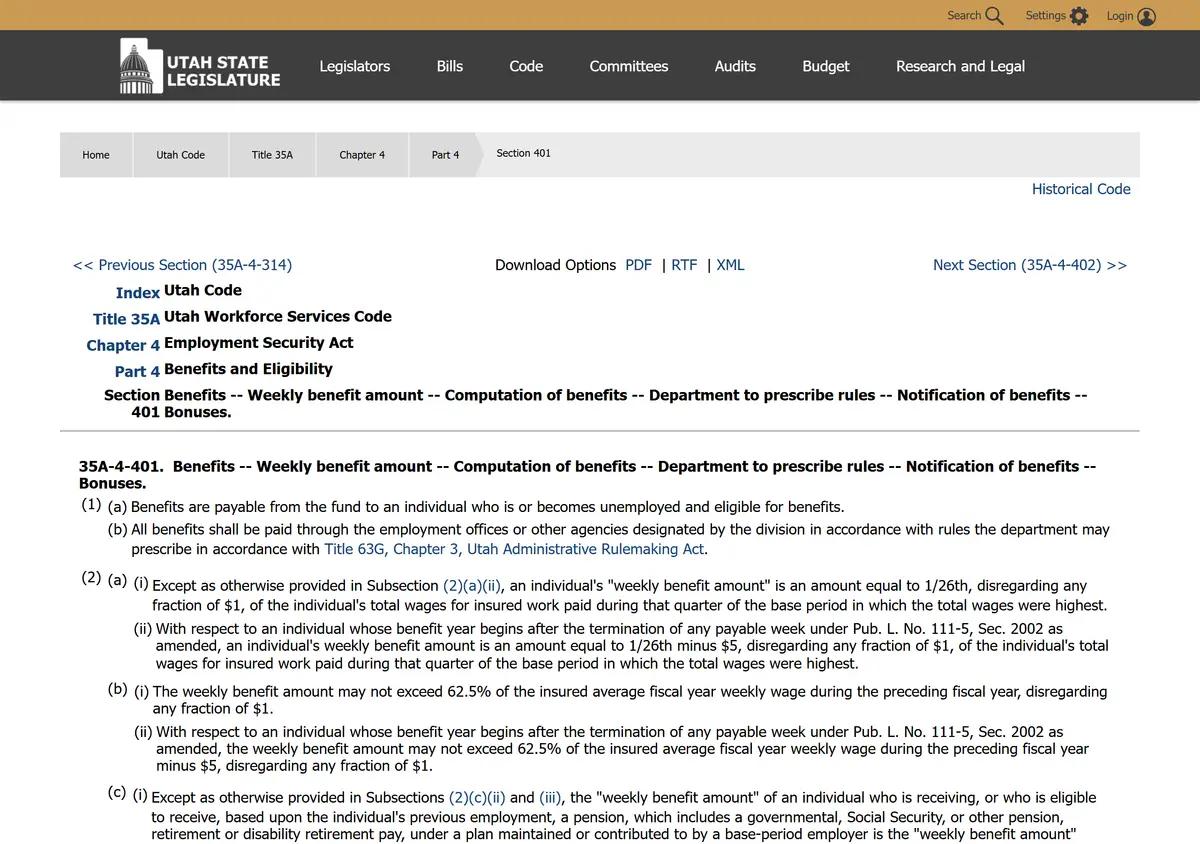Screen dimensions: 1200x844
Task: Open the Part 4 index link
Action: [137, 371]
